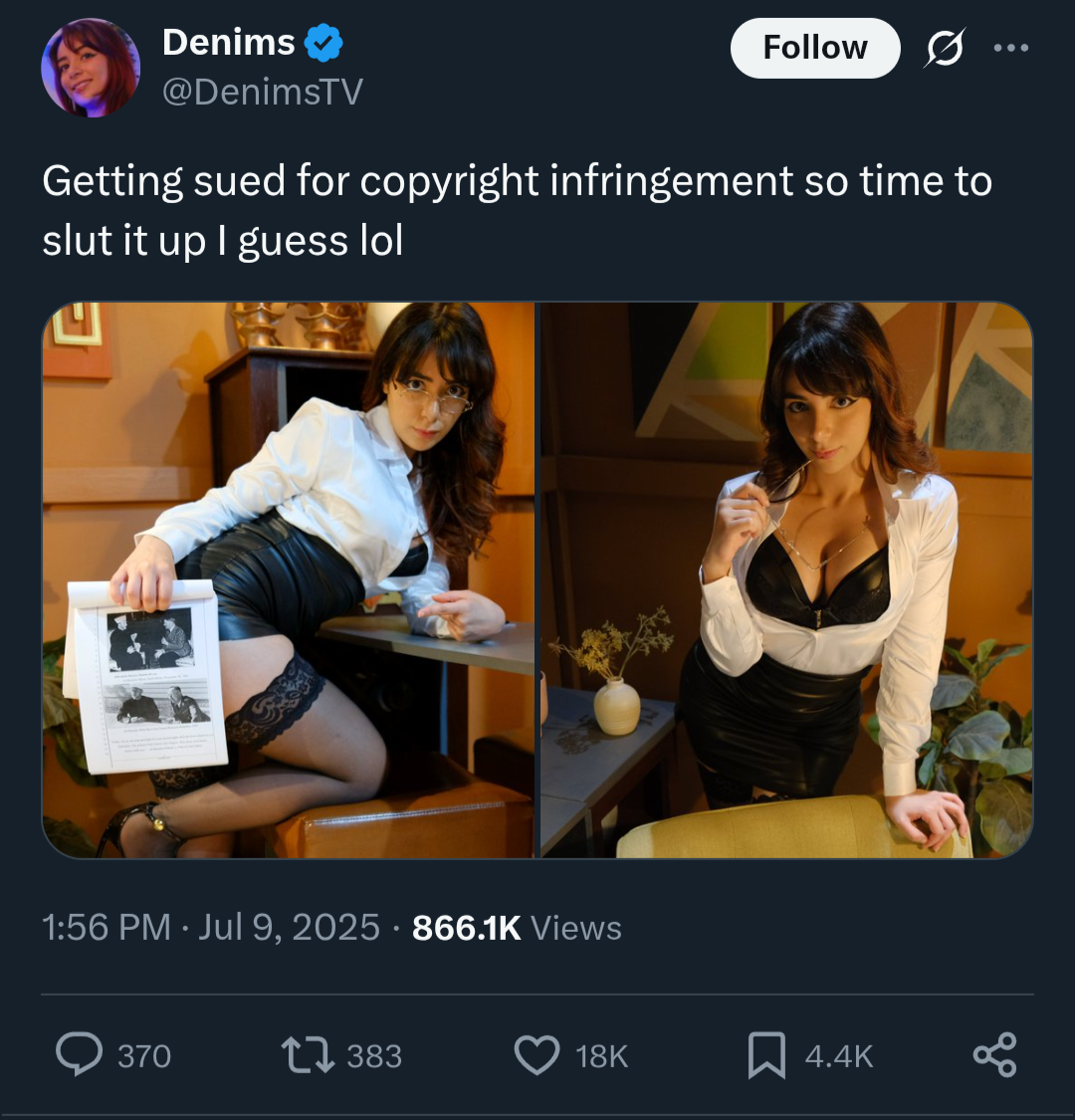
Task: Click the 866.1K Views count
Action: (x=518, y=927)
